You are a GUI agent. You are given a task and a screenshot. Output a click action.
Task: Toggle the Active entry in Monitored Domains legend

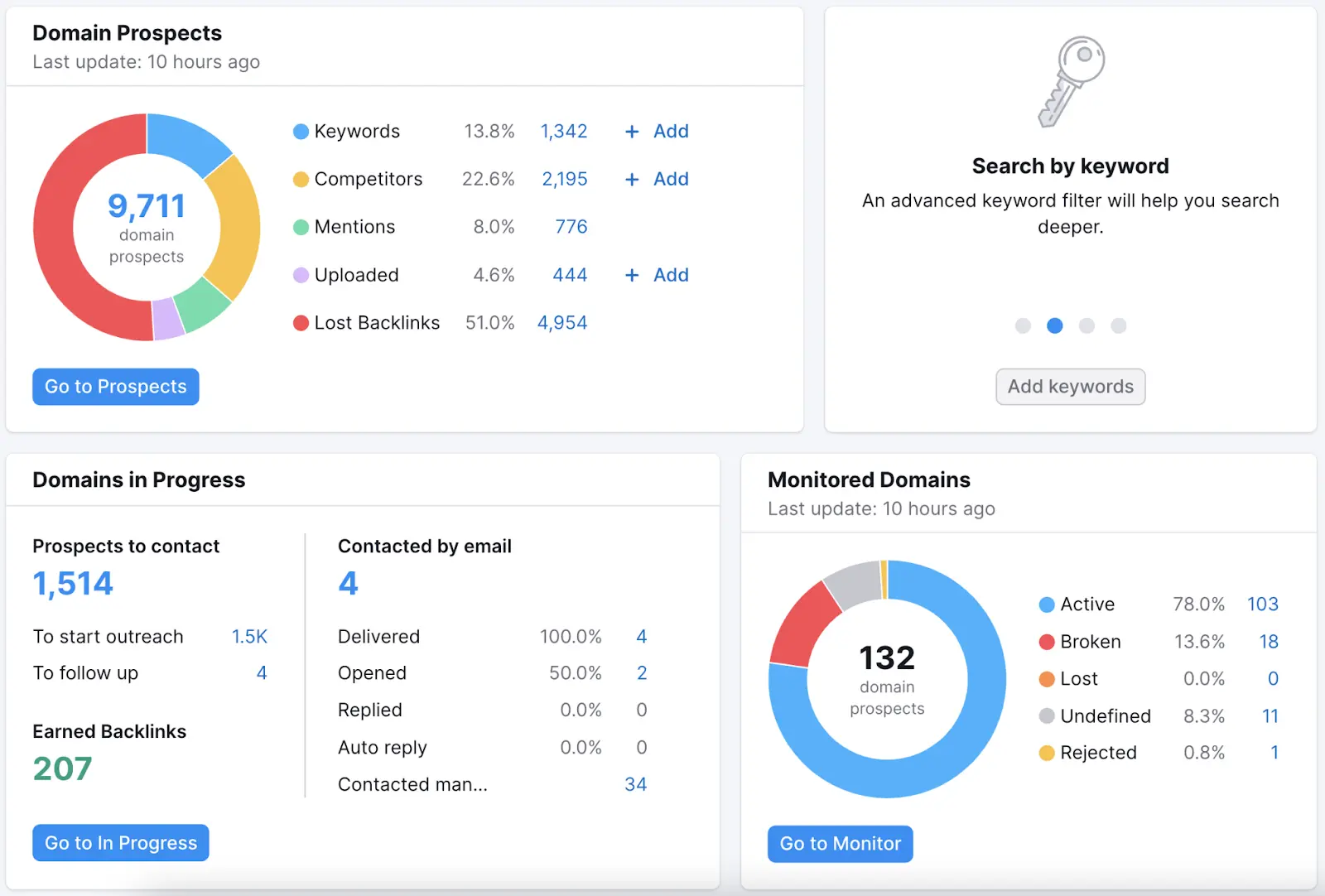click(1087, 605)
